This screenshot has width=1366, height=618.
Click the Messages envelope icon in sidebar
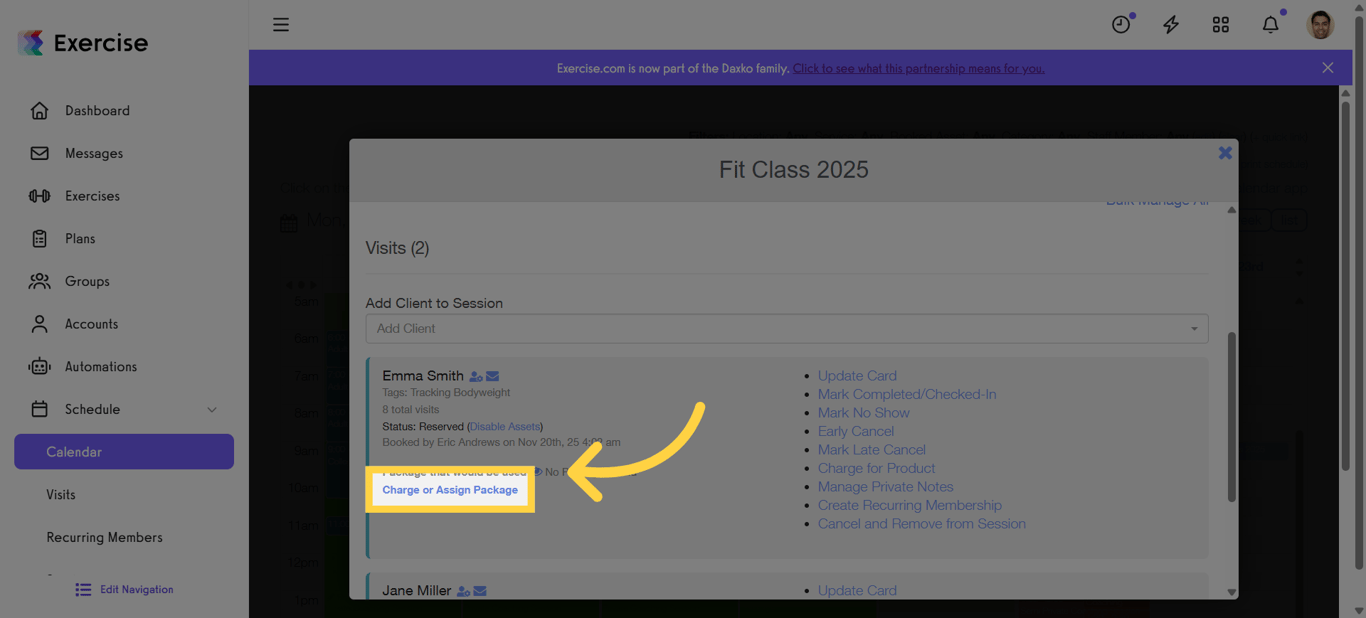pyautogui.click(x=39, y=153)
